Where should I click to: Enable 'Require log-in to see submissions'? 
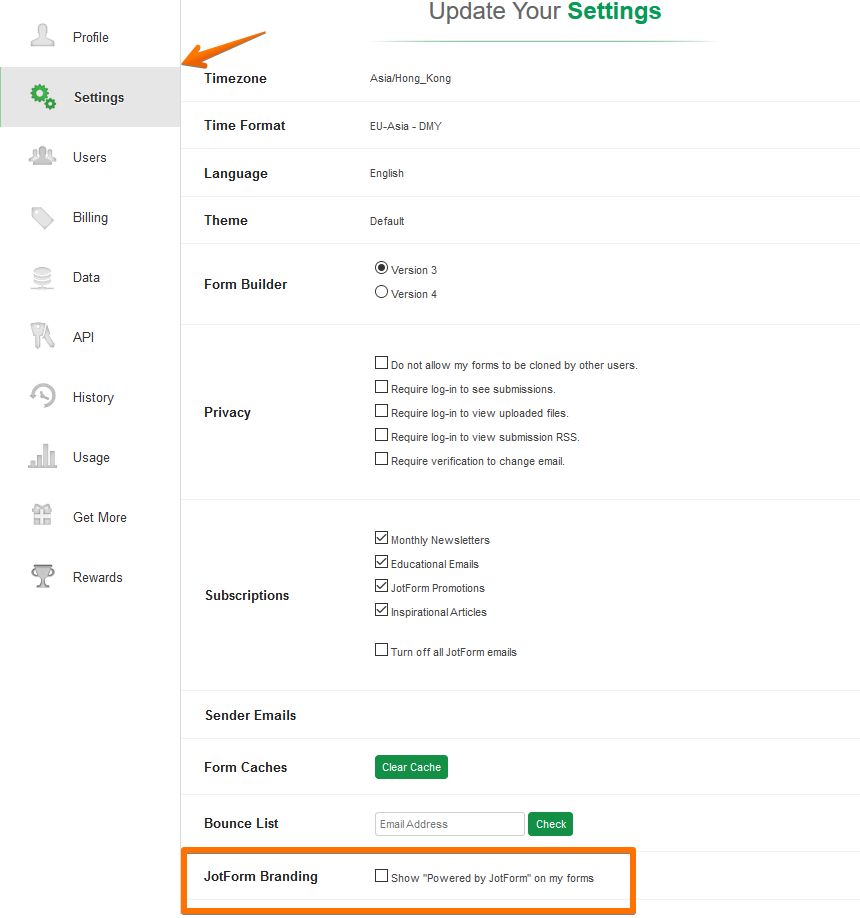[x=381, y=386]
